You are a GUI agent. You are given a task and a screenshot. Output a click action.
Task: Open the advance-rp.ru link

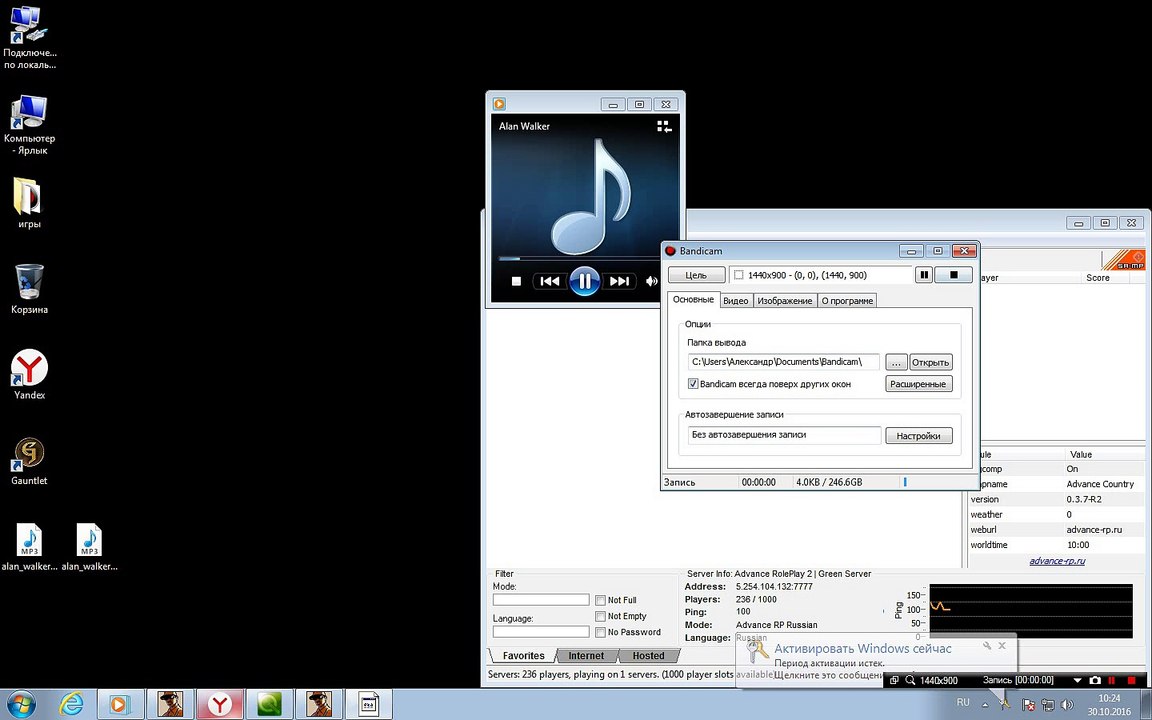point(1057,561)
